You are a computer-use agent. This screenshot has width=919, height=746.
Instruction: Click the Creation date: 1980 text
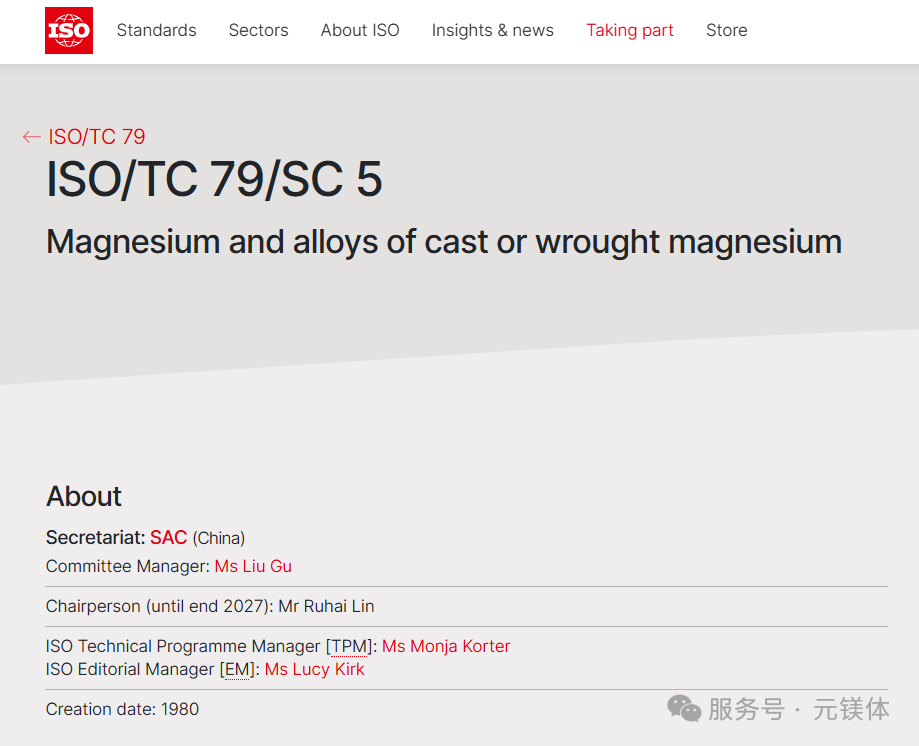pyautogui.click(x=122, y=709)
